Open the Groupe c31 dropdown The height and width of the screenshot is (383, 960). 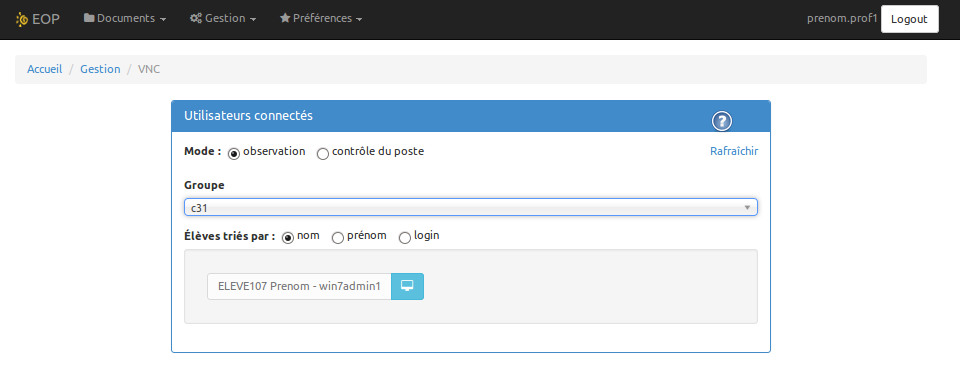pos(471,207)
